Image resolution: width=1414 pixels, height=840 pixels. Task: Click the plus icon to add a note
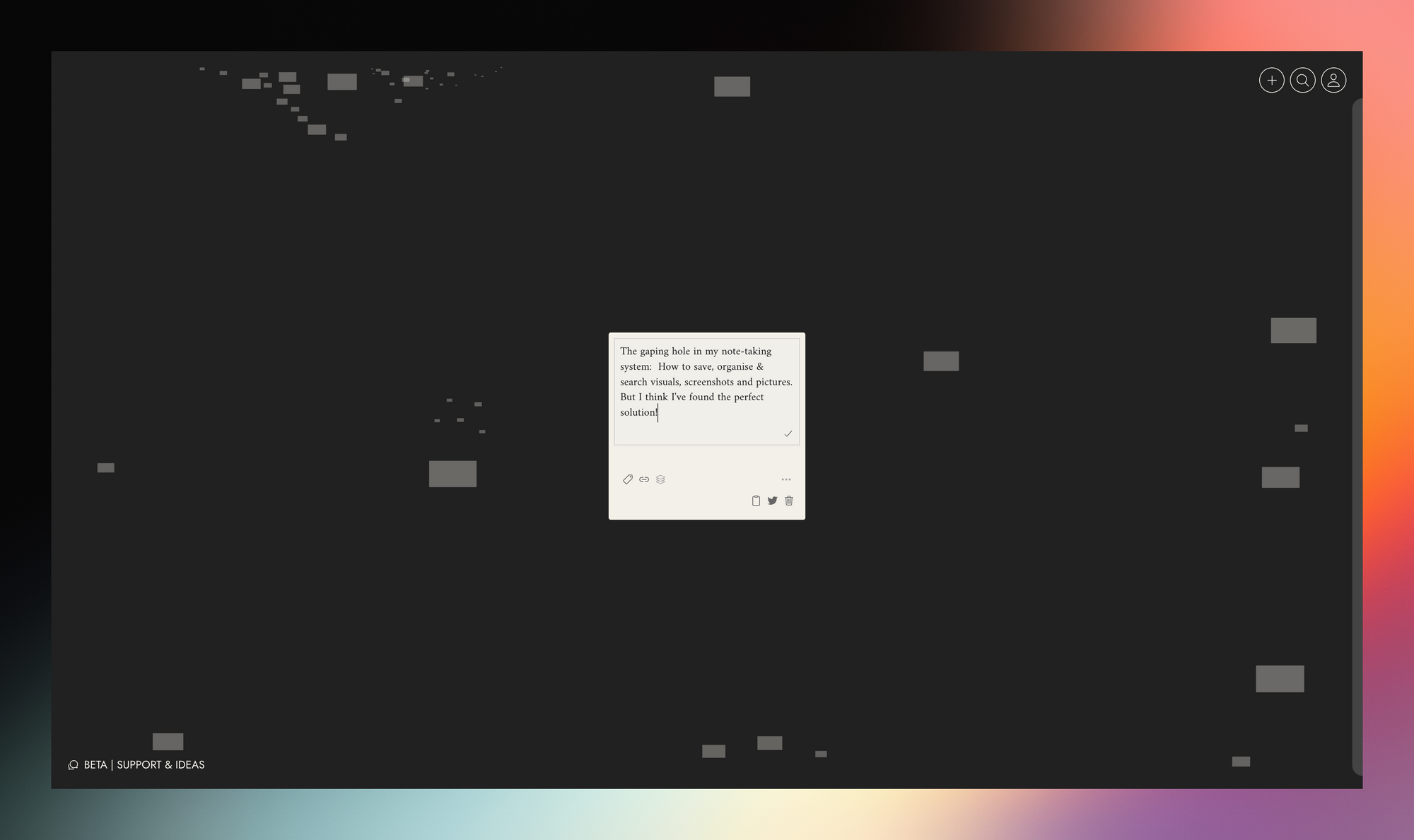click(x=1271, y=80)
